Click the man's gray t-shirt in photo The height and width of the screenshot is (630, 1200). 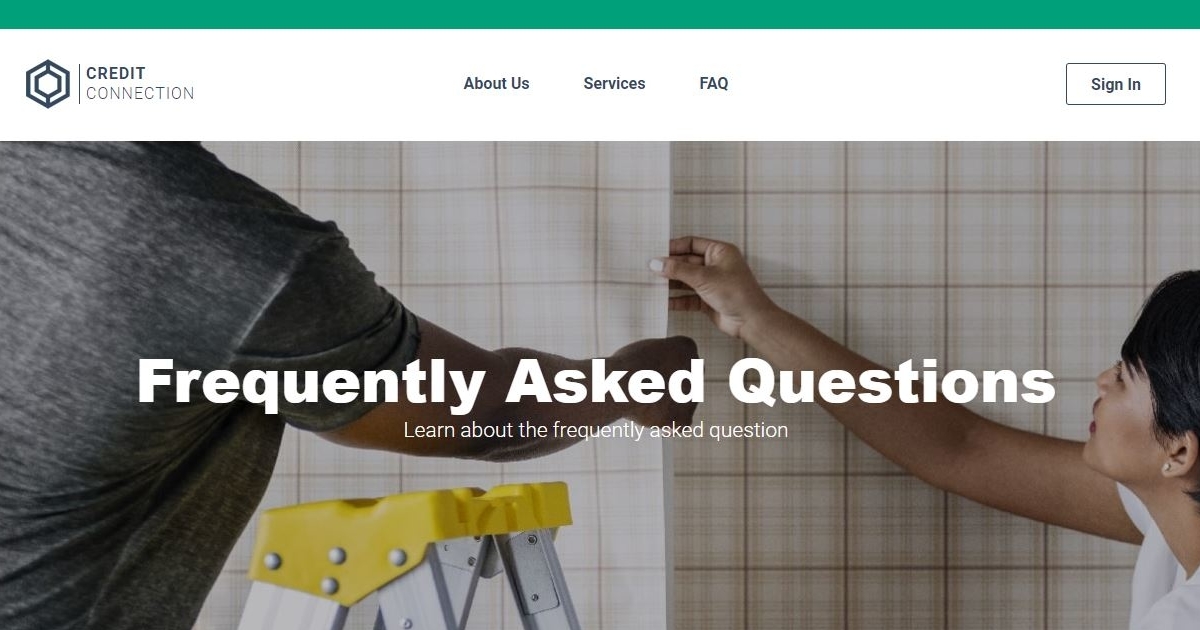[150, 380]
